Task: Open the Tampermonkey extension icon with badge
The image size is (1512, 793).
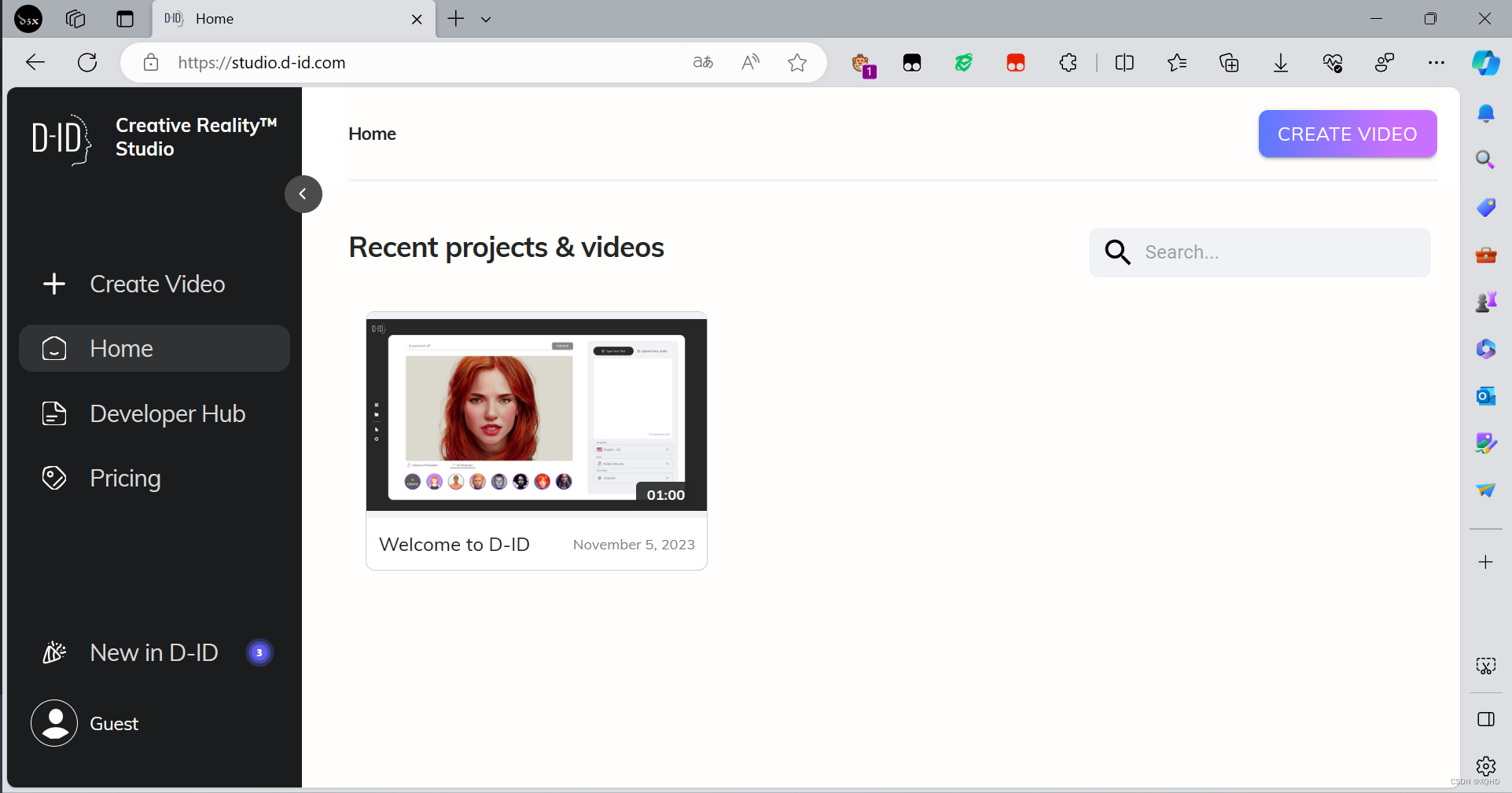Action: click(x=862, y=64)
